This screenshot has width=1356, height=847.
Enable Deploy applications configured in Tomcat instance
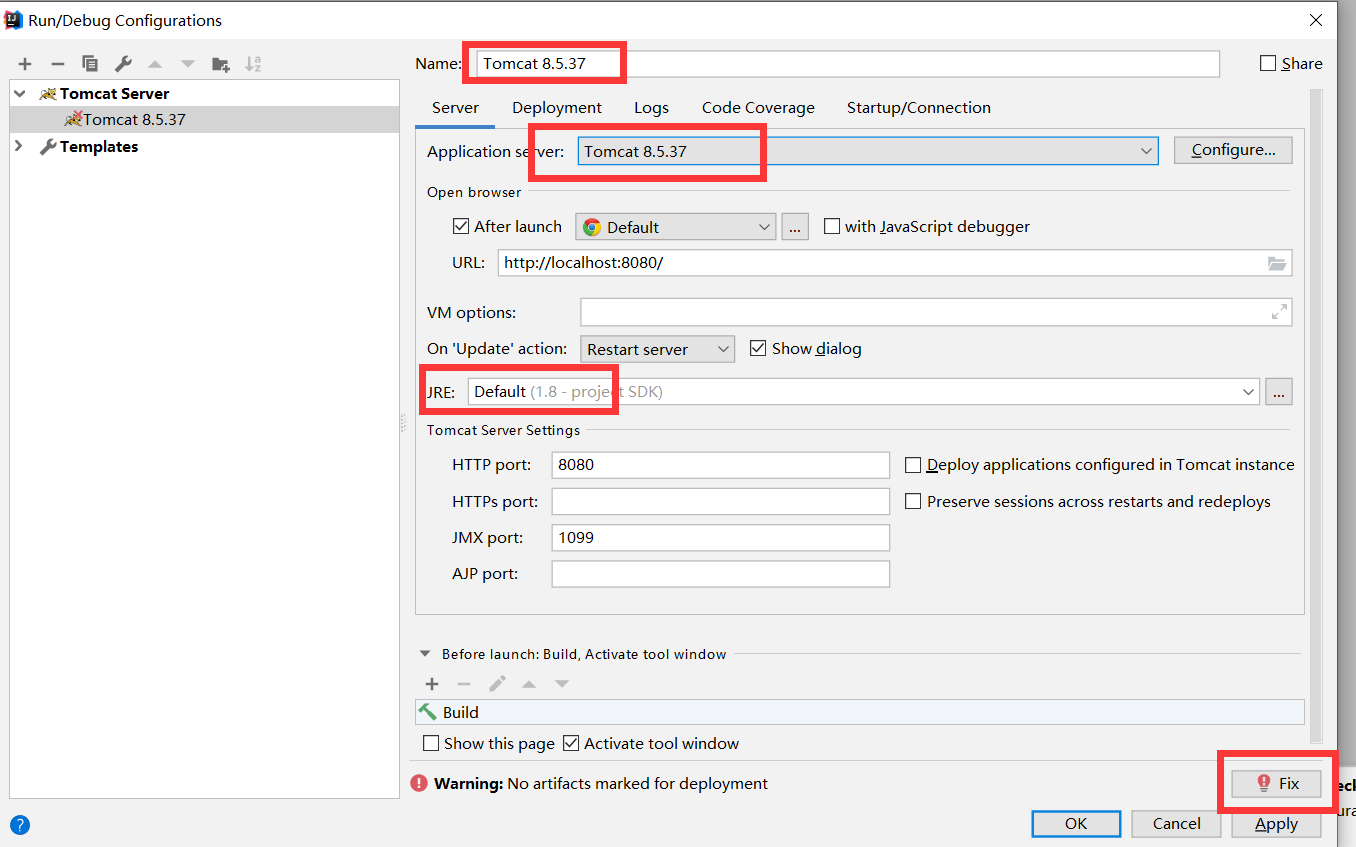click(913, 465)
